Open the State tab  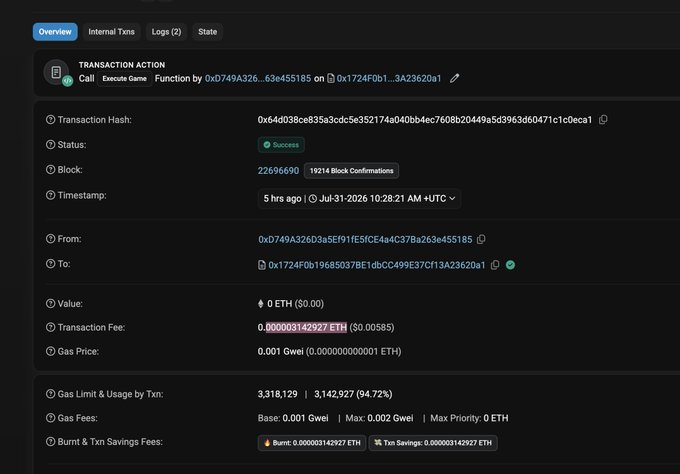click(207, 32)
